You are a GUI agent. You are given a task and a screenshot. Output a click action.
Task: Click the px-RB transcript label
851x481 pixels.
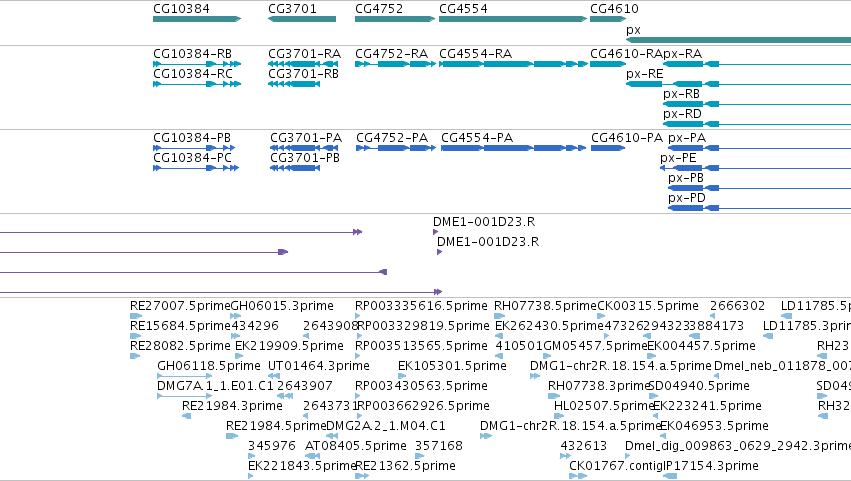coord(682,94)
